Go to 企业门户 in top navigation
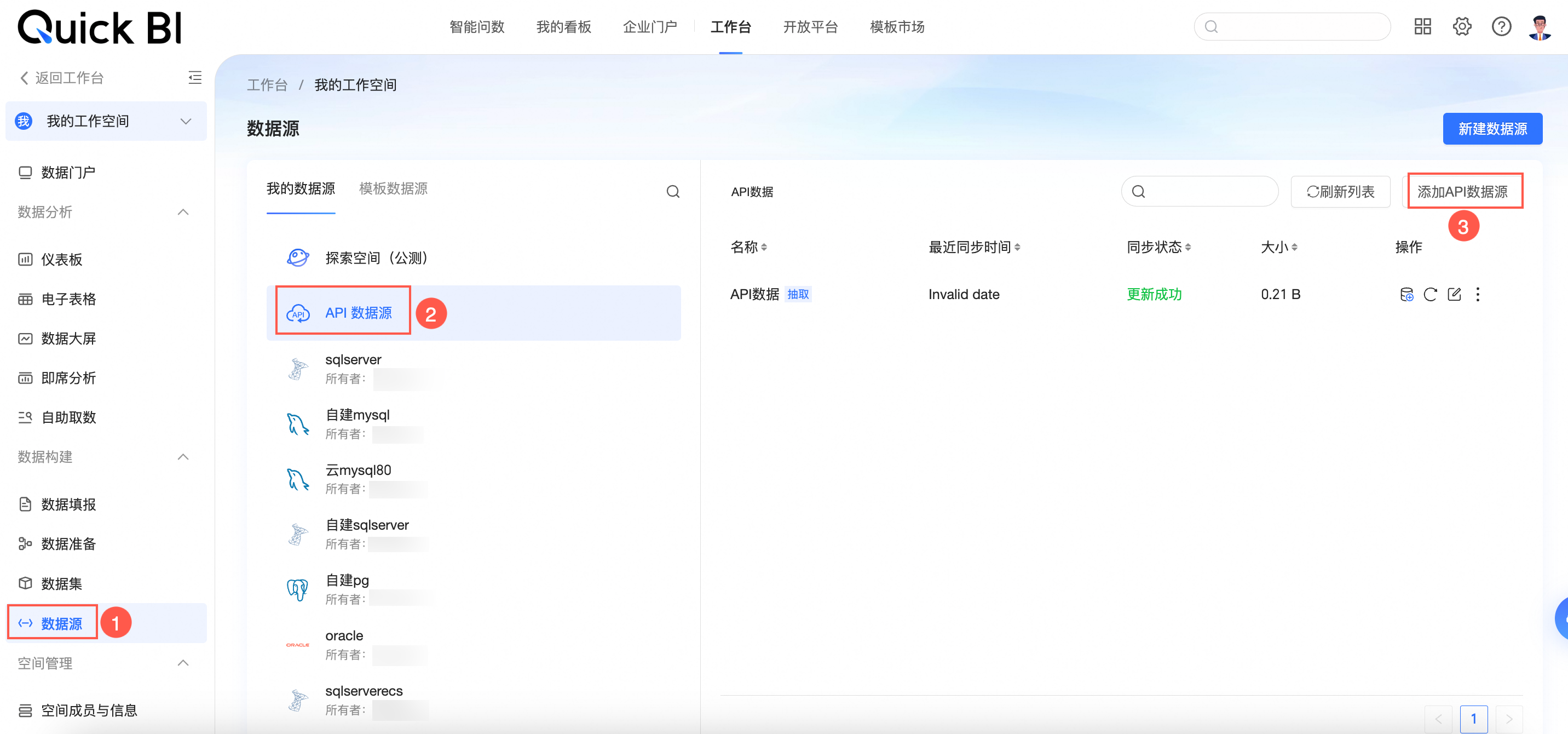 [x=650, y=27]
